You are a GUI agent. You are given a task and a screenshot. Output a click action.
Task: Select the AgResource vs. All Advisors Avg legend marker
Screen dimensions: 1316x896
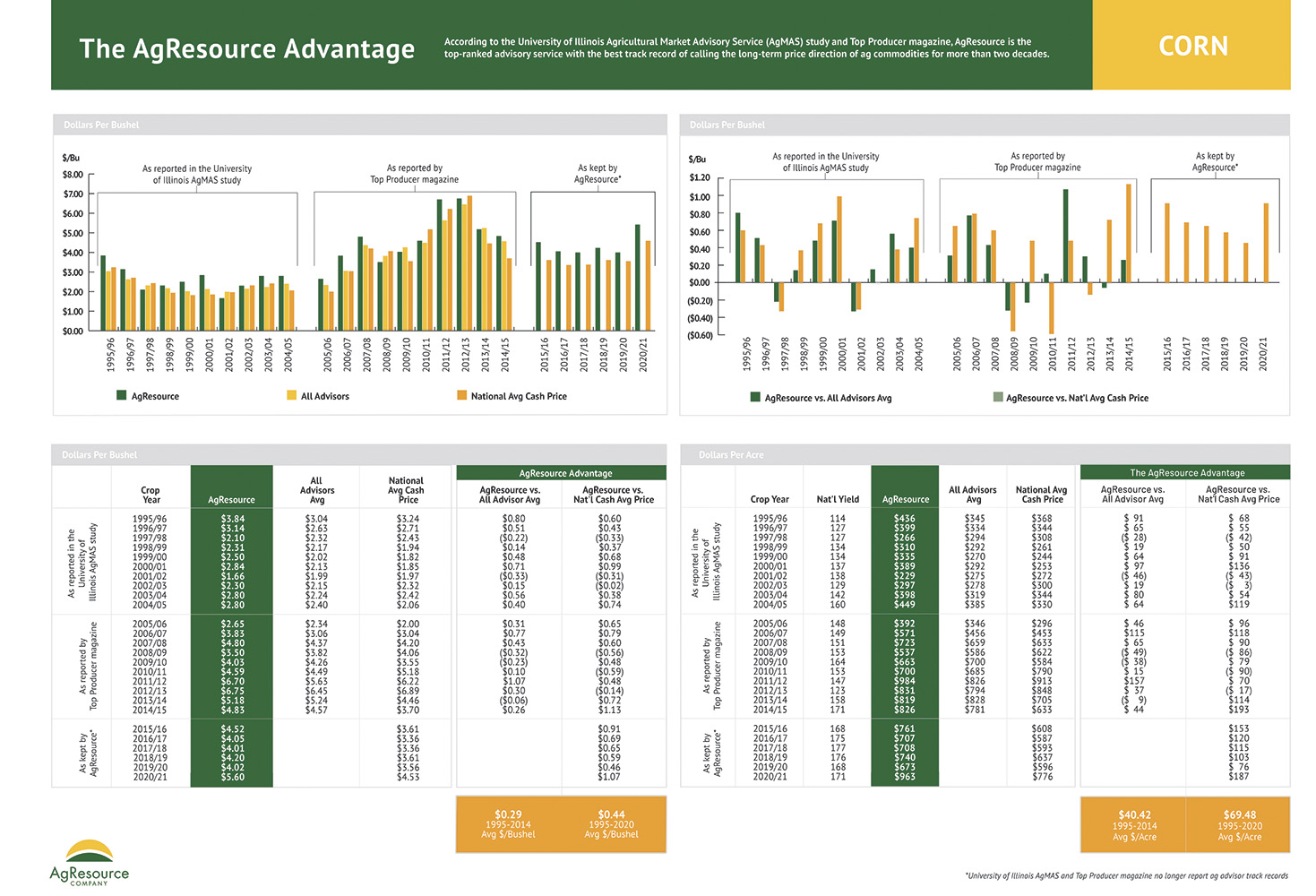[755, 397]
